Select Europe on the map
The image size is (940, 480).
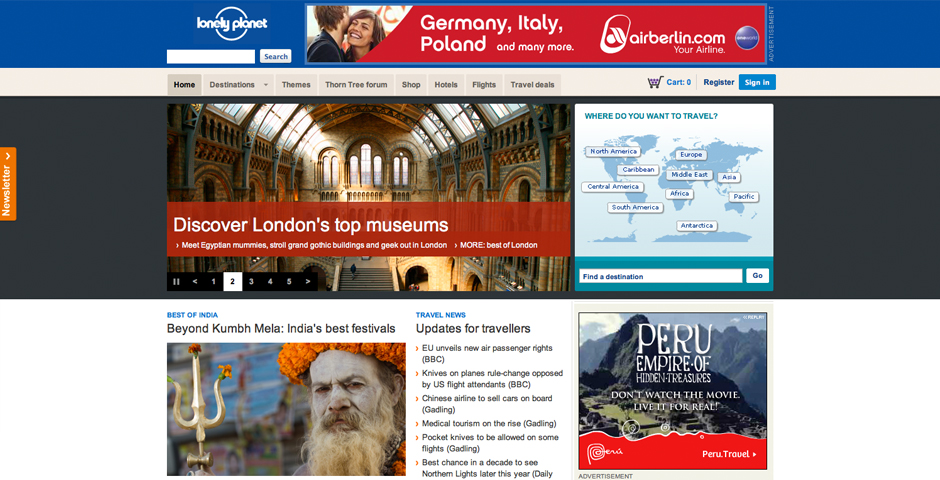(x=691, y=155)
